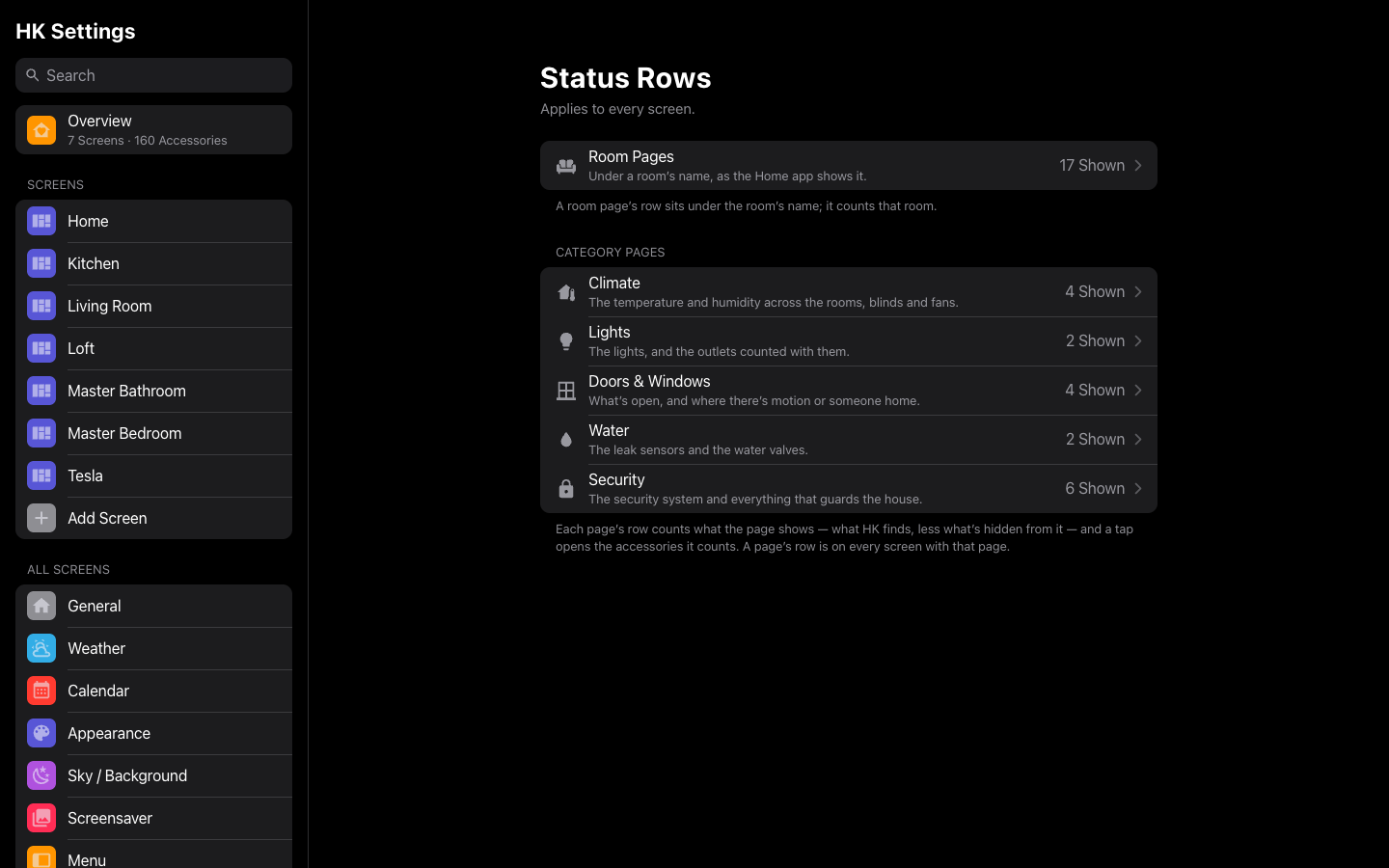Click the Calendar icon
This screenshot has width=1389, height=868.
[x=41, y=691]
